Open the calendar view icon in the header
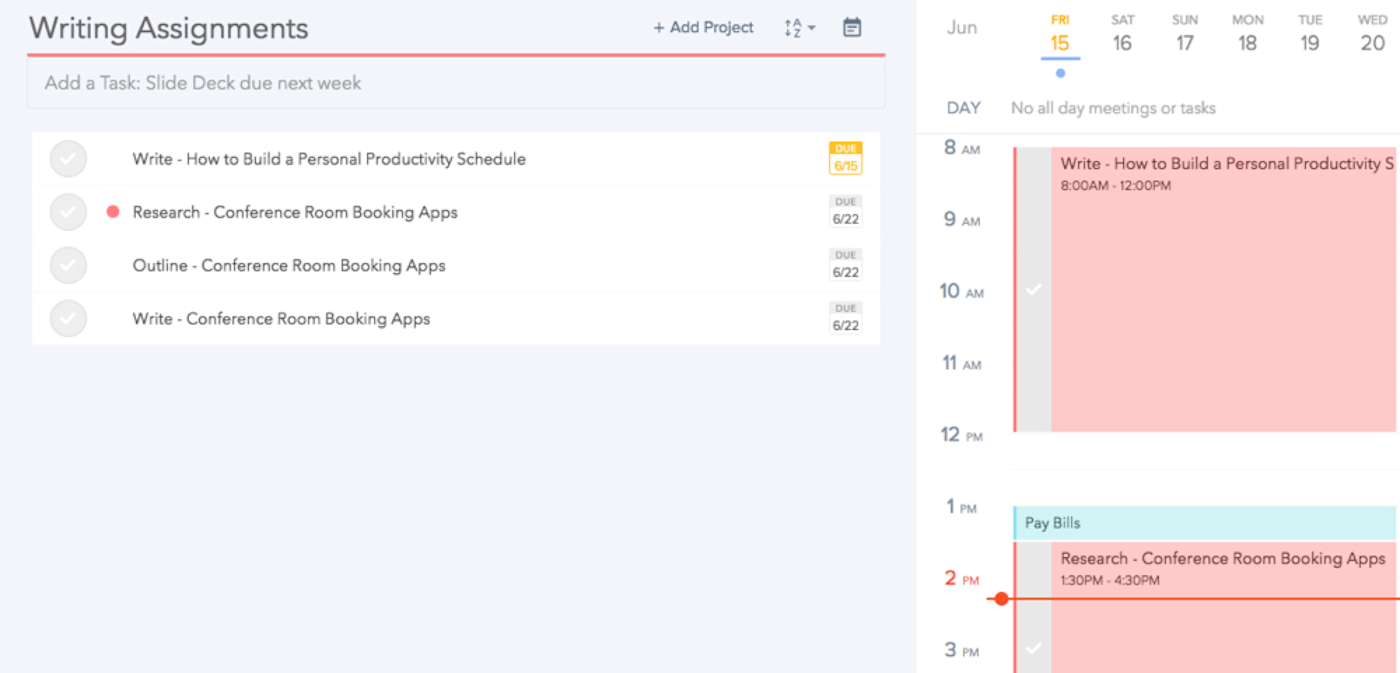Screen dimensions: 1400x673 pyautogui.click(x=852, y=28)
